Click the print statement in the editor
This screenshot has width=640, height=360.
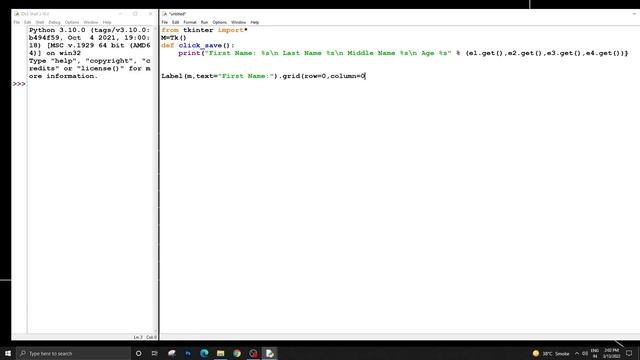point(403,53)
